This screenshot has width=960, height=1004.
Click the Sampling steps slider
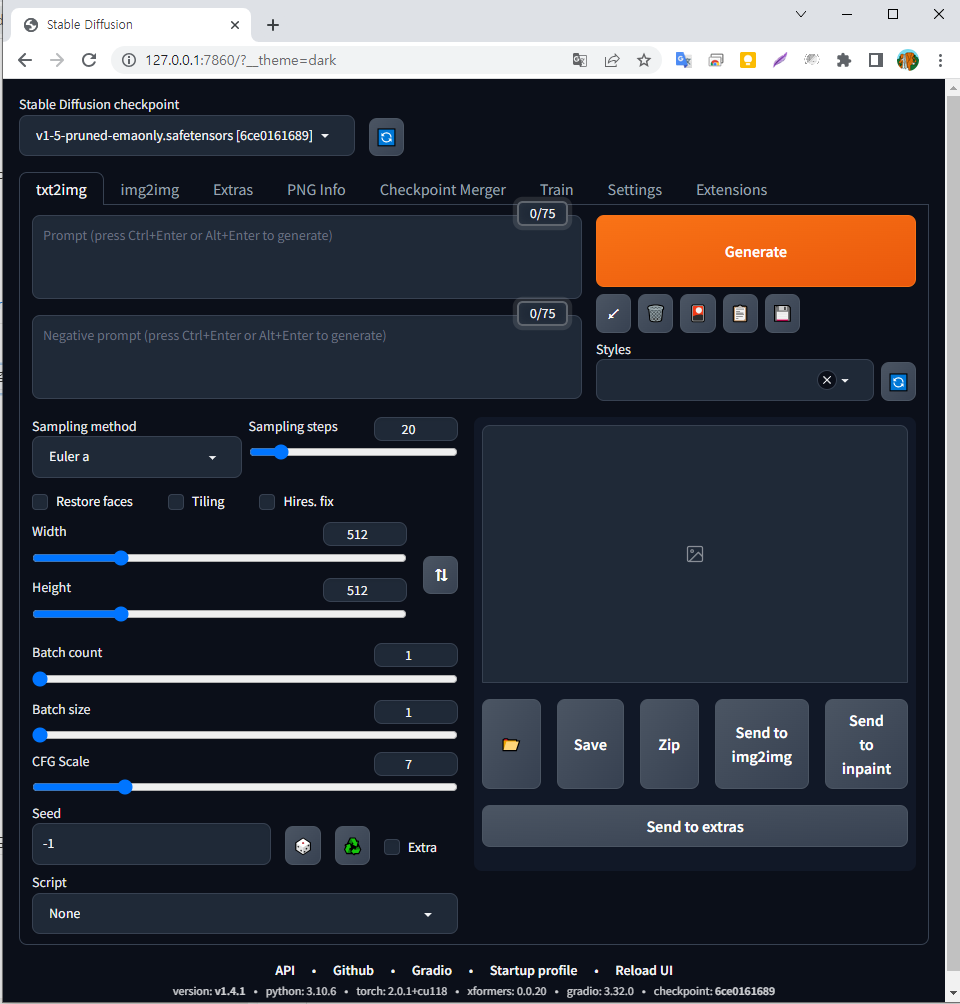(354, 452)
